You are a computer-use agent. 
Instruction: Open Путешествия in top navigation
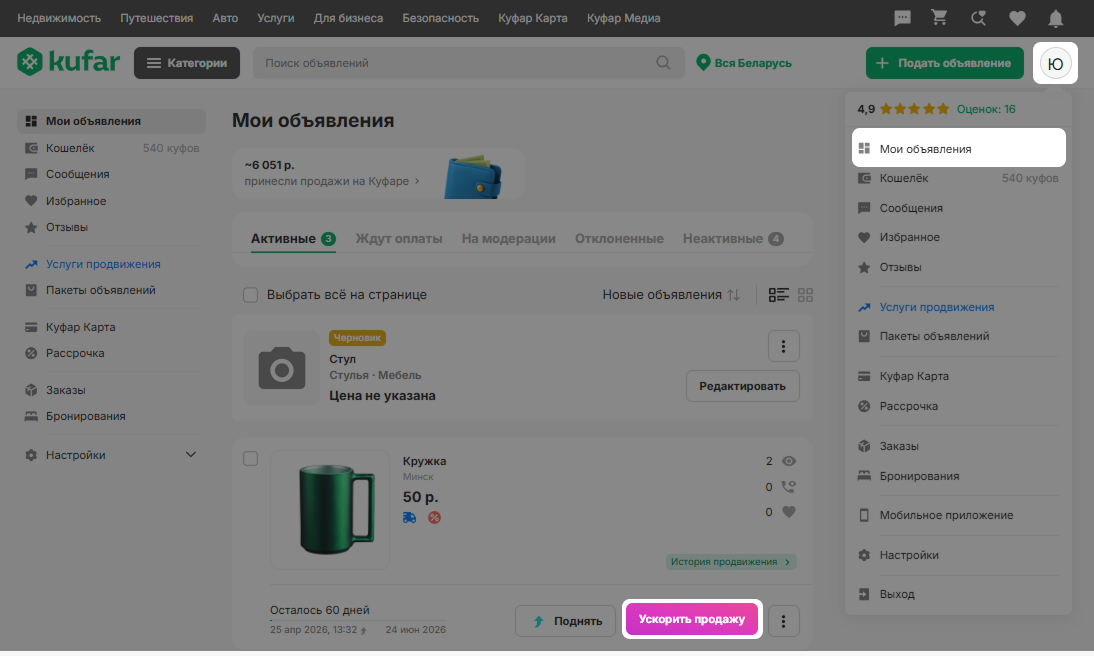tap(156, 18)
